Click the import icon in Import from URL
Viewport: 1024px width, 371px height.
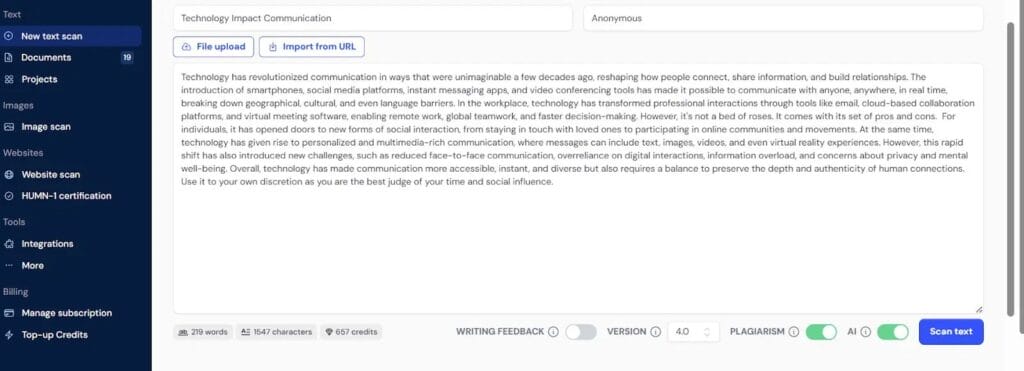tap(273, 46)
